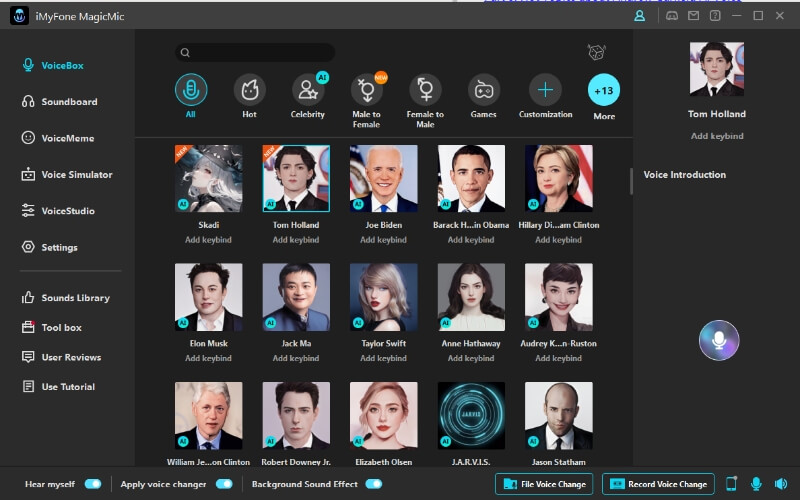Select the Audrey K...n-Ruston voice thumbnail
800x500 pixels.
[x=559, y=297]
